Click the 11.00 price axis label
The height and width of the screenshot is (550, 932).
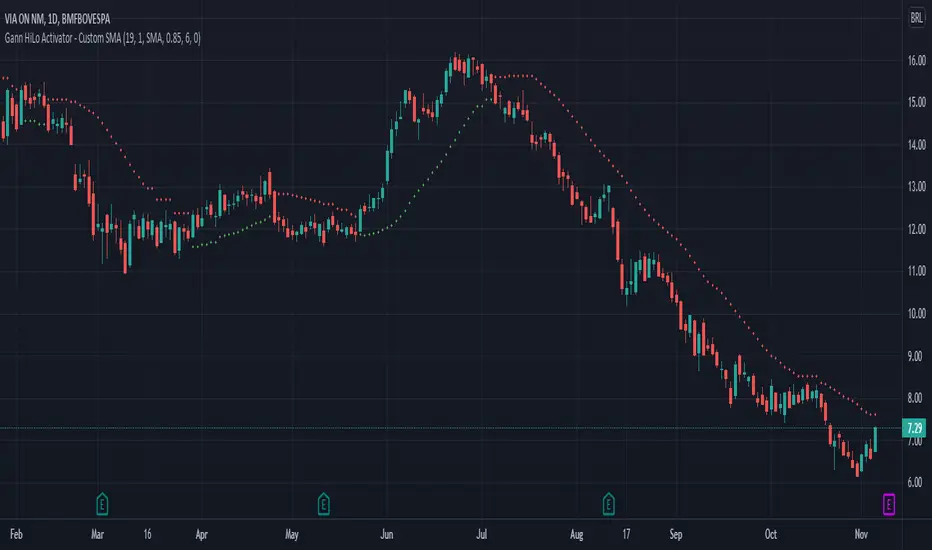click(x=917, y=271)
